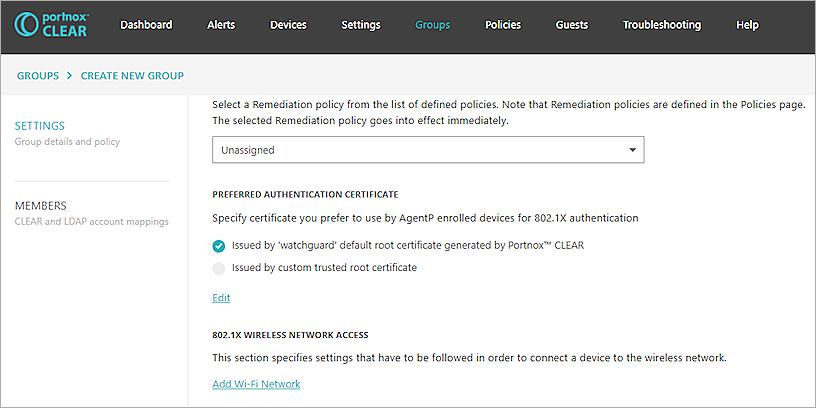Click the Edit certificate link
The image size is (816, 408).
tap(221, 298)
